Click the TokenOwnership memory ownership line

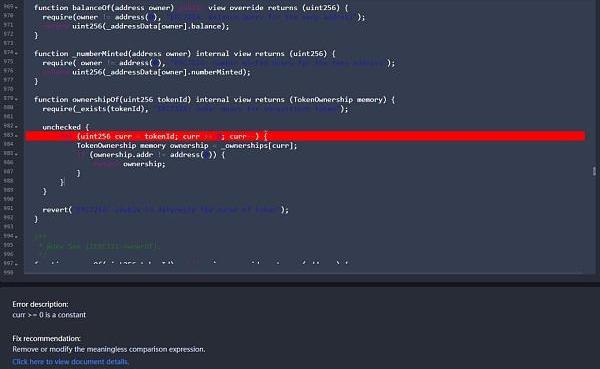tap(186, 145)
